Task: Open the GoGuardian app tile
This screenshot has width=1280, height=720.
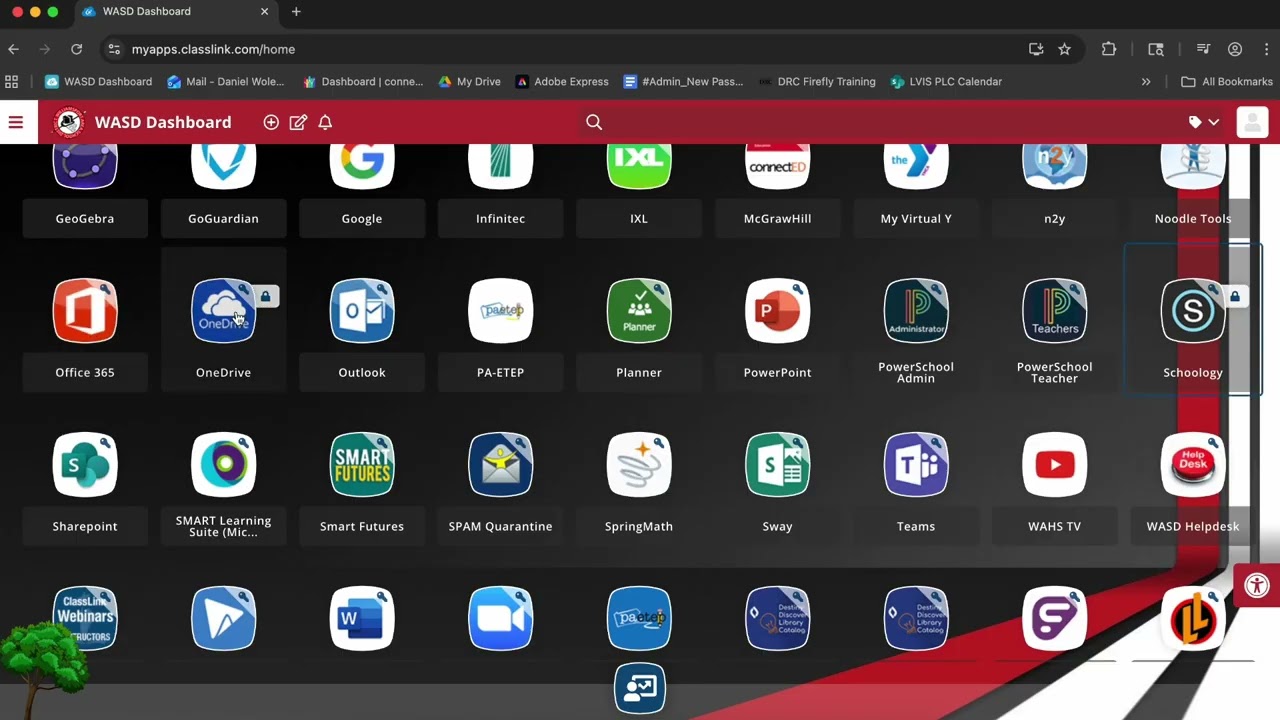Action: [x=223, y=167]
